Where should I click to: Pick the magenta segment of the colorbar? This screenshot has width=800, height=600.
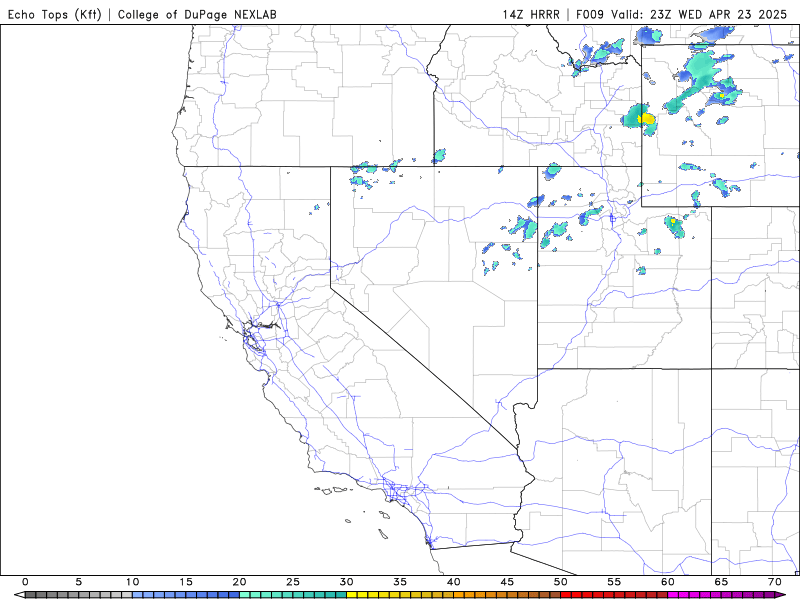[721, 595]
